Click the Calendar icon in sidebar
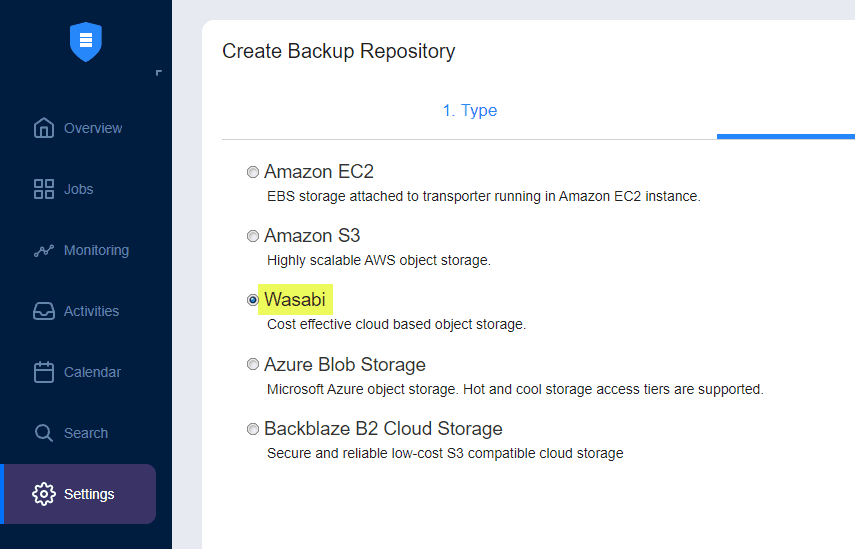 click(44, 372)
